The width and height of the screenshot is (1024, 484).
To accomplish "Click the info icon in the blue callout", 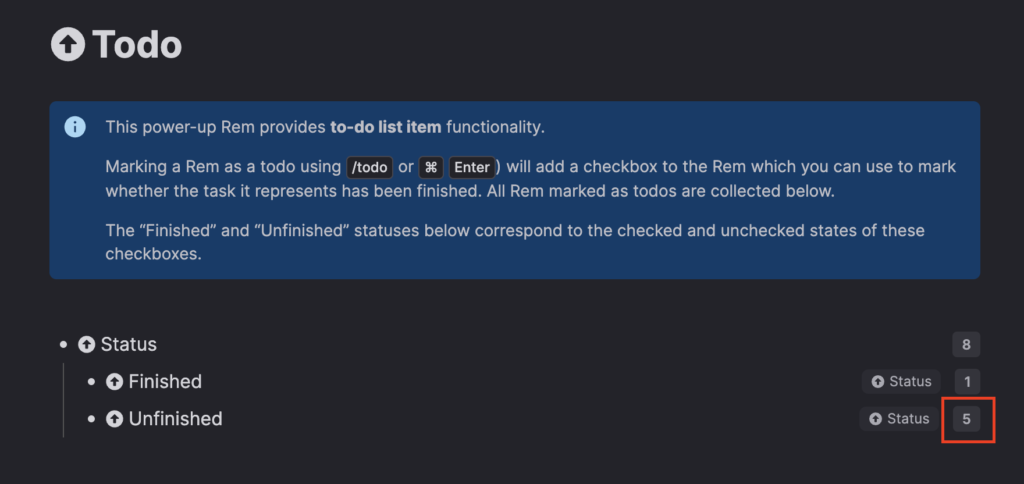I will (75, 127).
